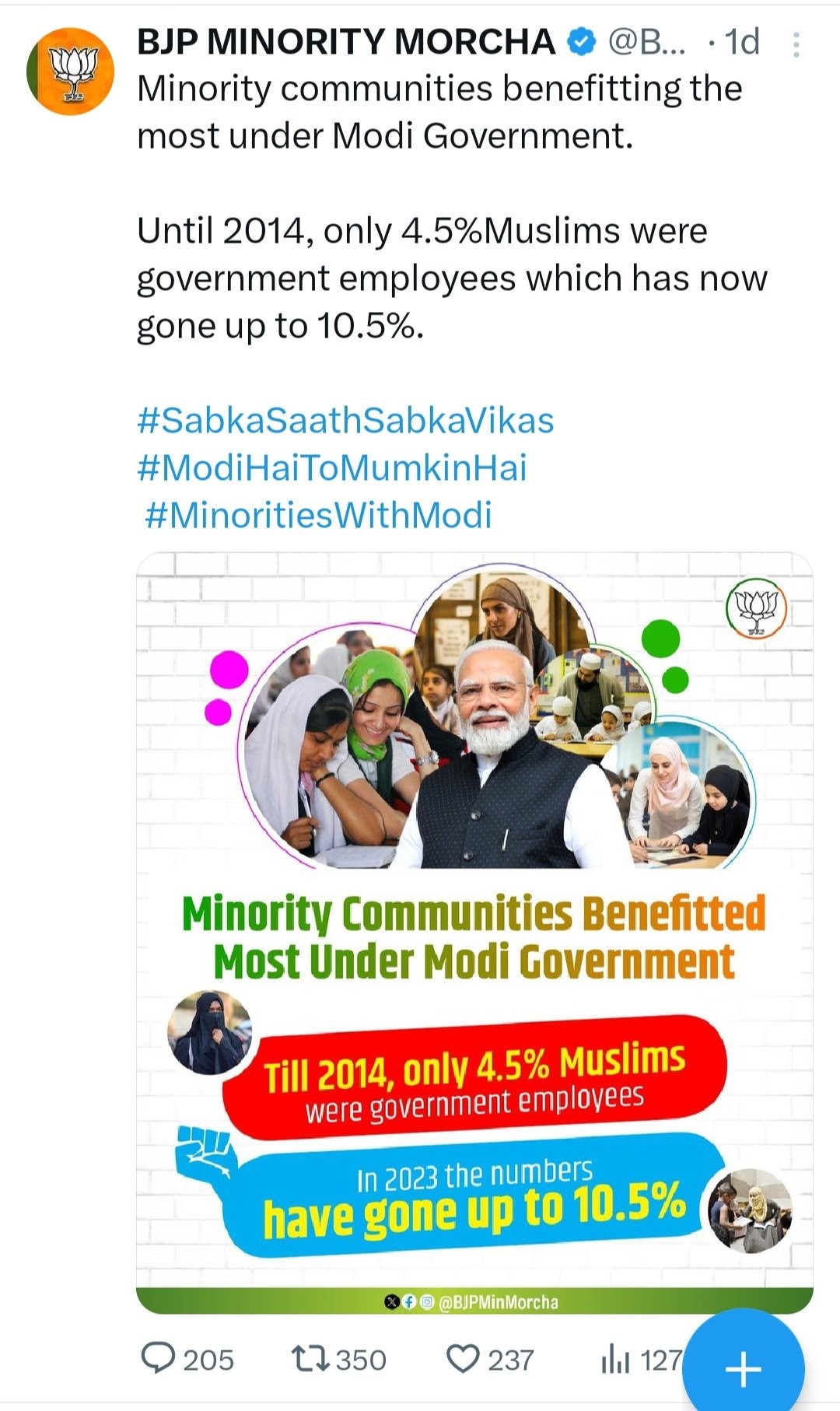This screenshot has width=840, height=1411.
Task: Click the truncated @B... account handle
Action: (646, 43)
